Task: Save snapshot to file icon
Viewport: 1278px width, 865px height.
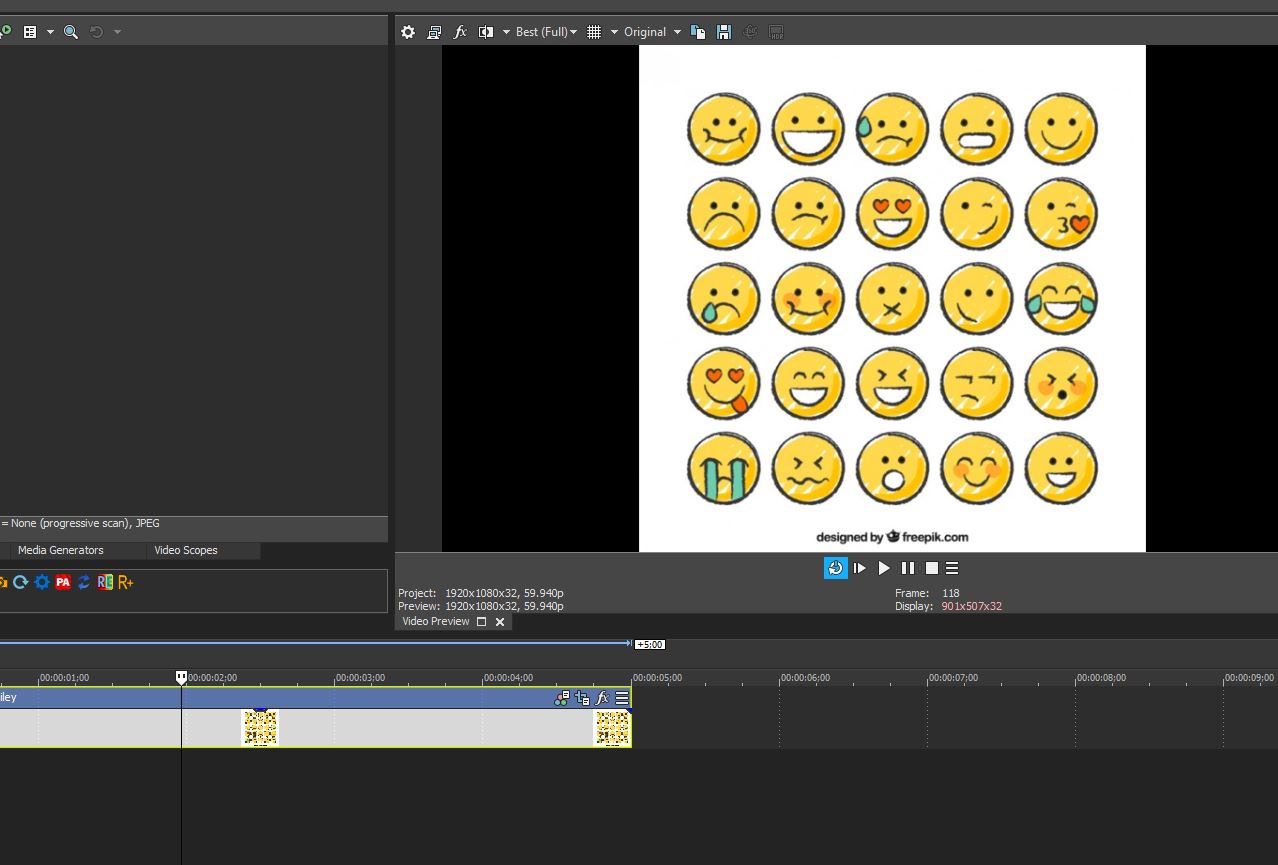Action: coord(724,32)
